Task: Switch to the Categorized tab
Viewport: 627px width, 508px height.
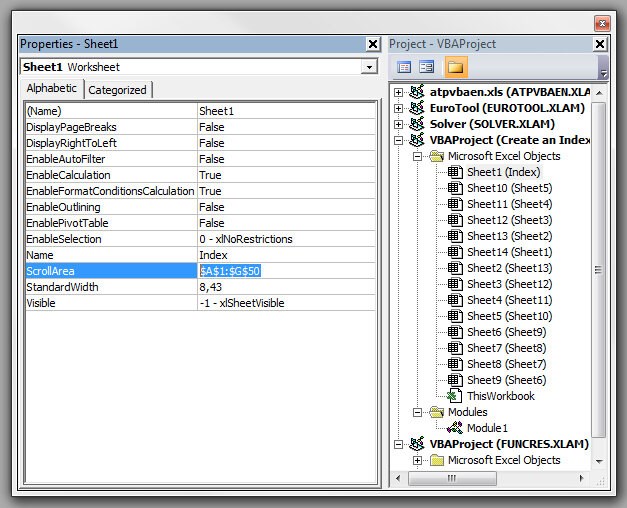Action: [117, 90]
